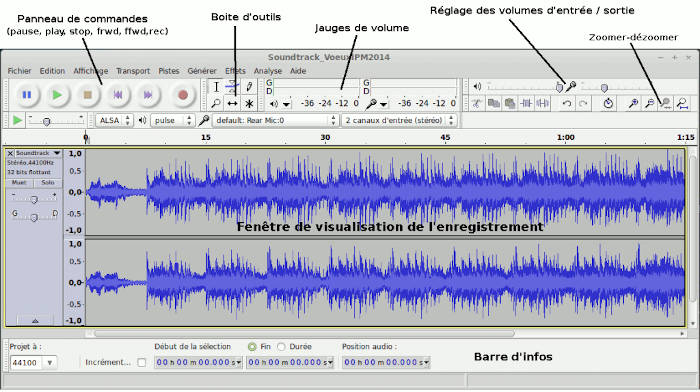Toggle the Solo button on the track
Image resolution: width=700 pixels, height=392 pixels.
(x=48, y=183)
